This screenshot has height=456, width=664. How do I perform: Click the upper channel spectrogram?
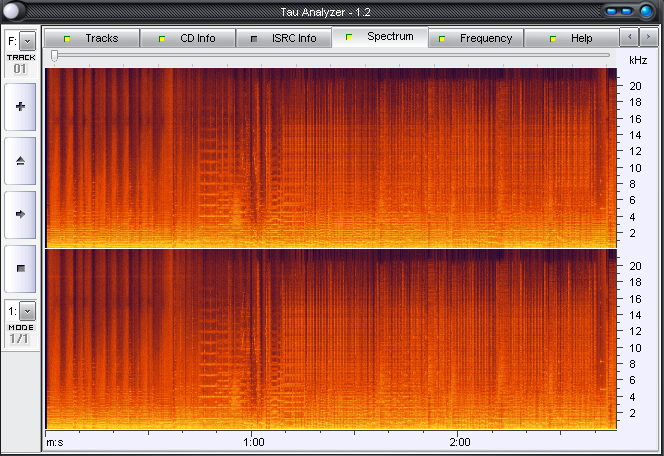[330, 156]
